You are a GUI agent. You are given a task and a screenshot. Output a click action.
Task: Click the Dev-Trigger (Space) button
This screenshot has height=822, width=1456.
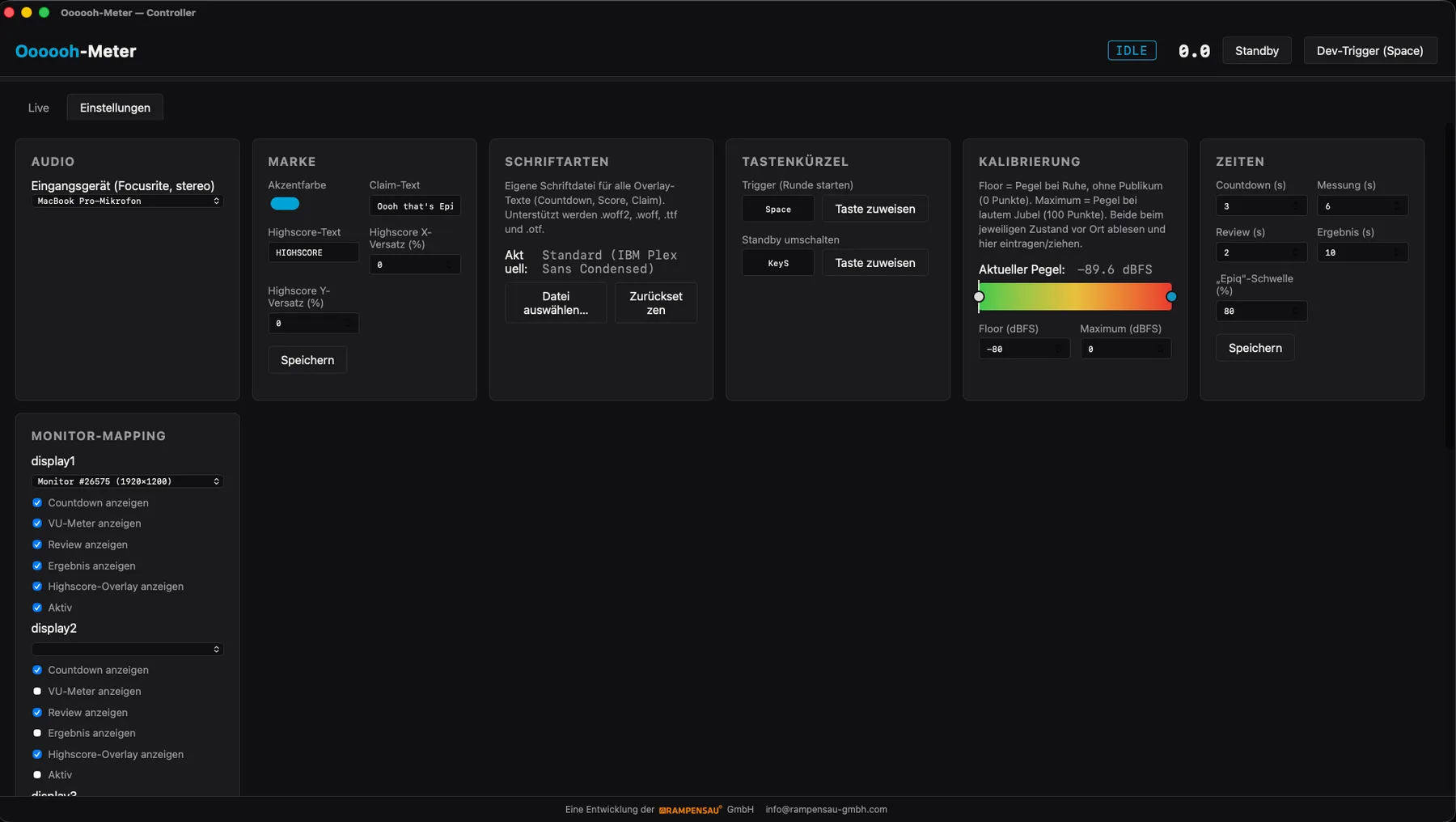pyautogui.click(x=1369, y=50)
